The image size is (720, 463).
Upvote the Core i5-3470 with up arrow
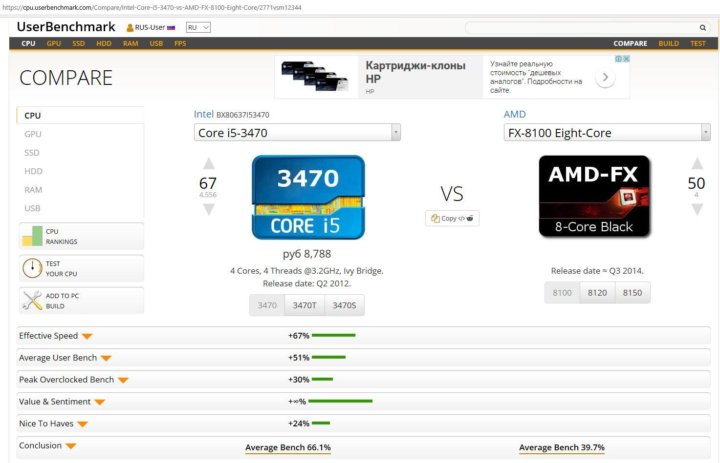pos(208,164)
